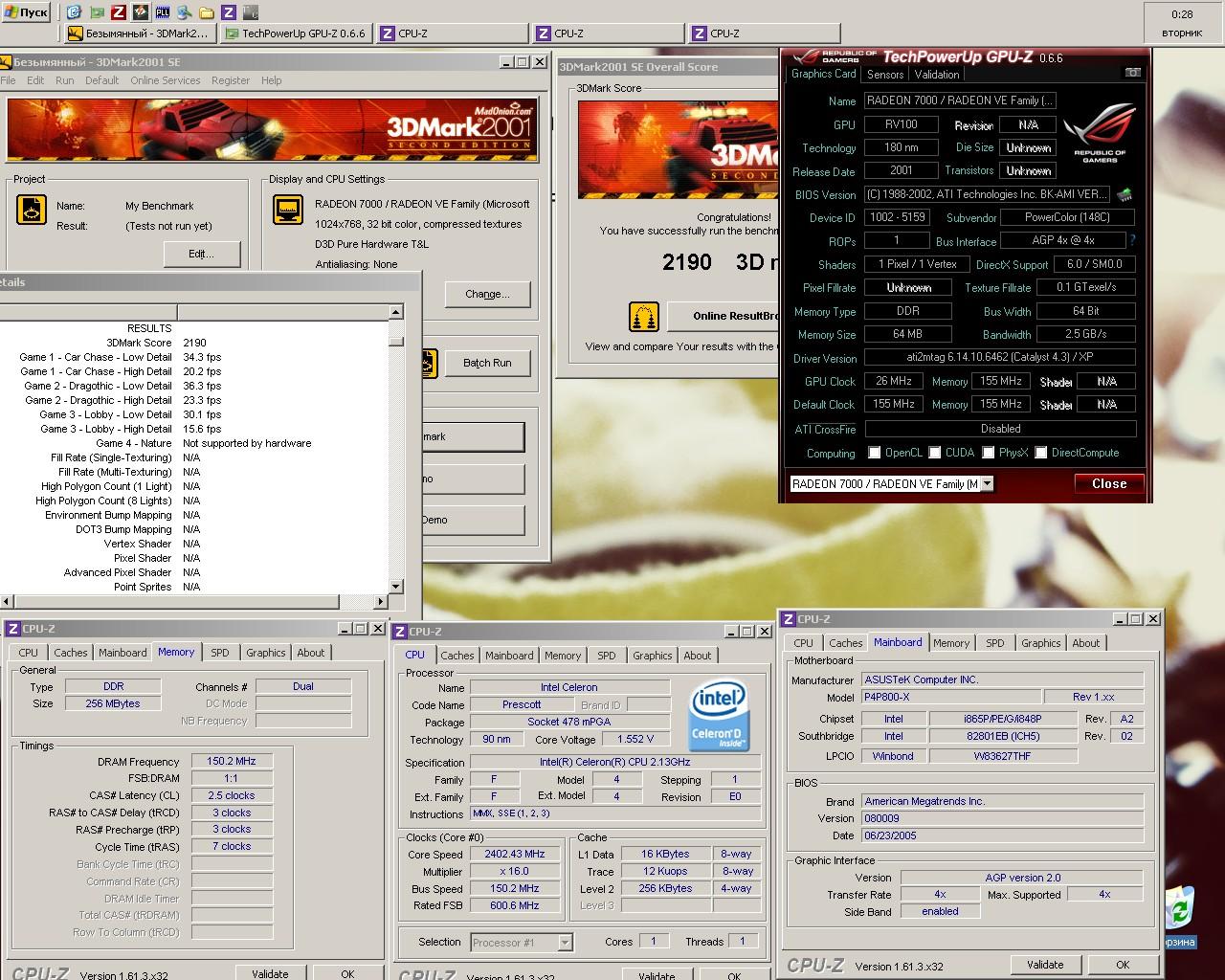Viewport: 1225px width, 980px height.
Task: Click the results list down scroll arrow
Action: tap(396, 587)
